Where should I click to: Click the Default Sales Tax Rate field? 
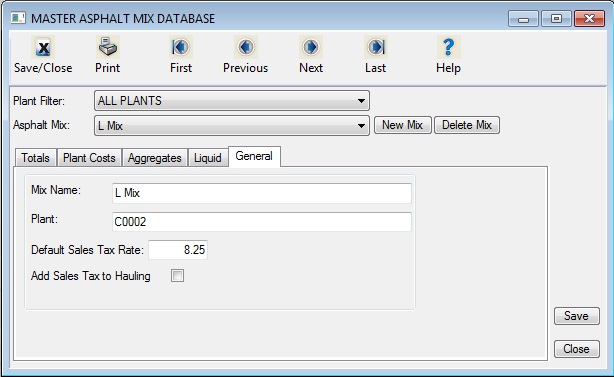tap(178, 250)
